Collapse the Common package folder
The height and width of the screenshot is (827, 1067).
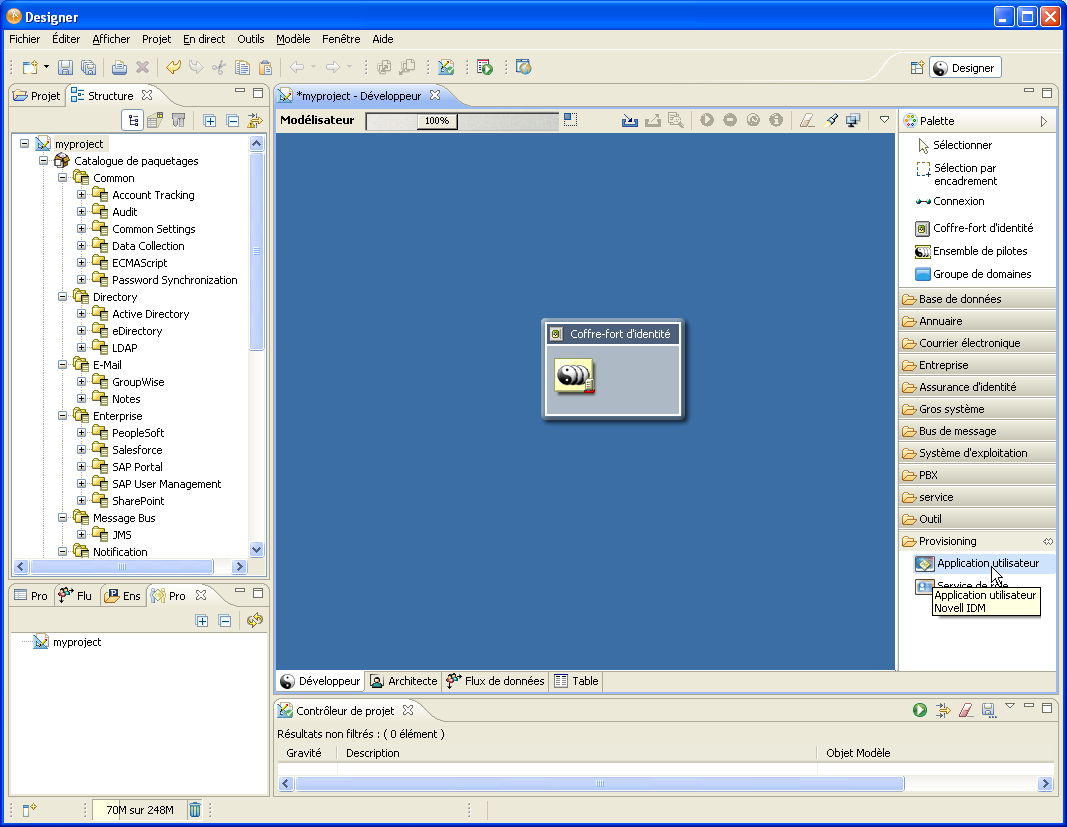click(x=63, y=178)
